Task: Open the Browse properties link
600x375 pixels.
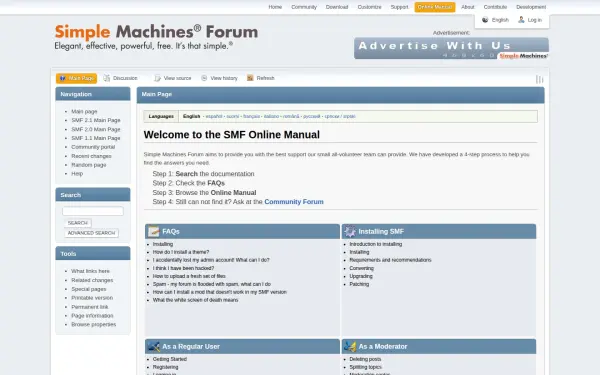Action: click(x=93, y=324)
